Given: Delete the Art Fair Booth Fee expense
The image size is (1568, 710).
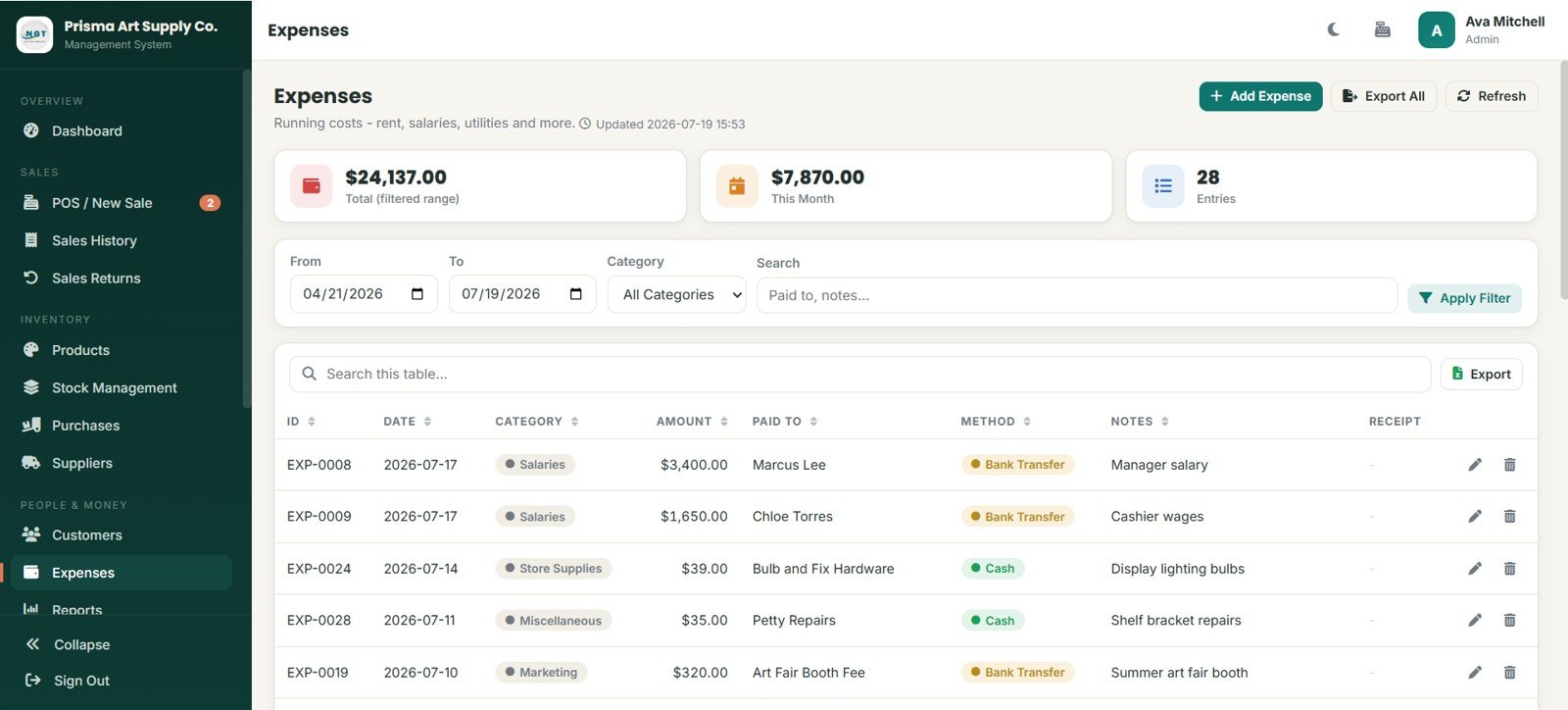Looking at the screenshot, I should pyautogui.click(x=1510, y=672).
